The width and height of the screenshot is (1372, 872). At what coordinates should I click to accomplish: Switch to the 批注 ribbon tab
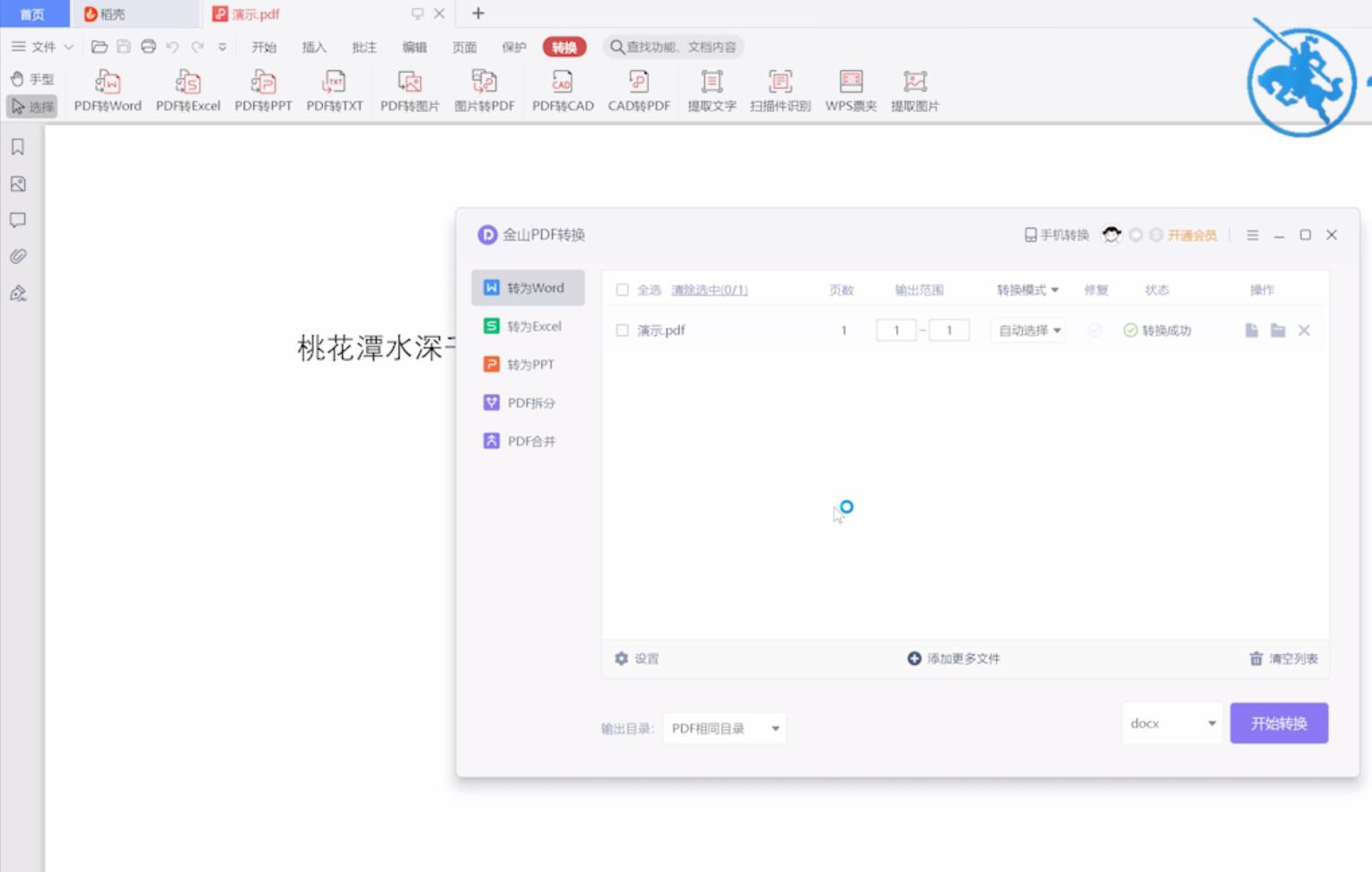click(364, 47)
